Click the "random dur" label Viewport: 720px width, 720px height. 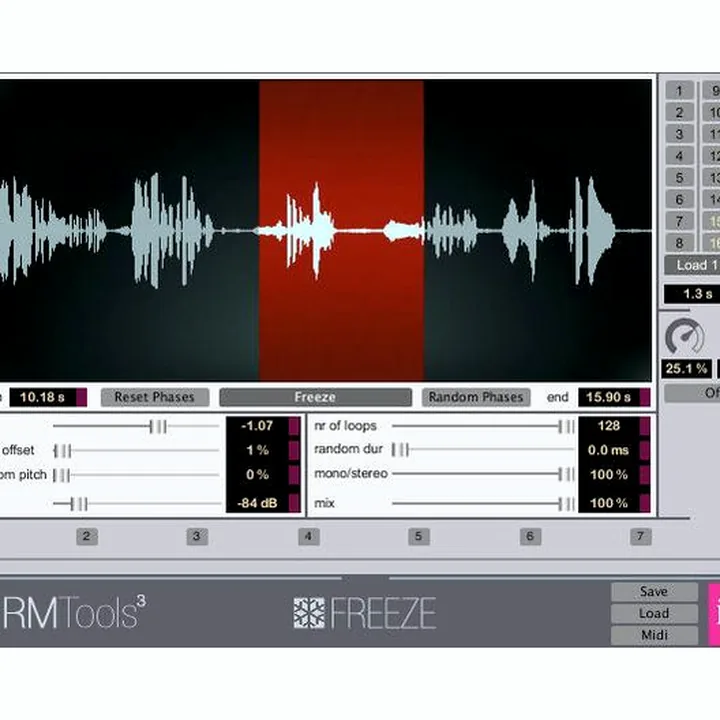pos(348,449)
